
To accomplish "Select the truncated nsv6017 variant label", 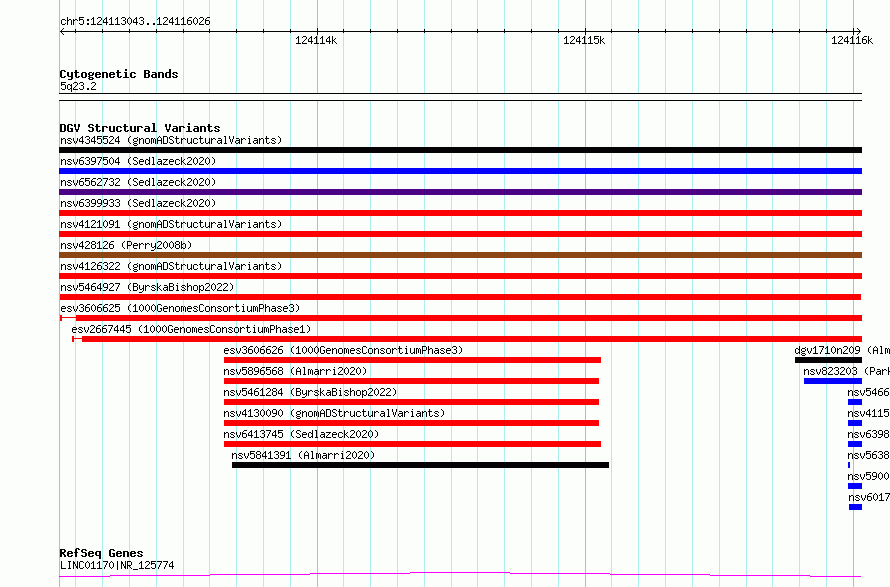I will click(x=869, y=497).
